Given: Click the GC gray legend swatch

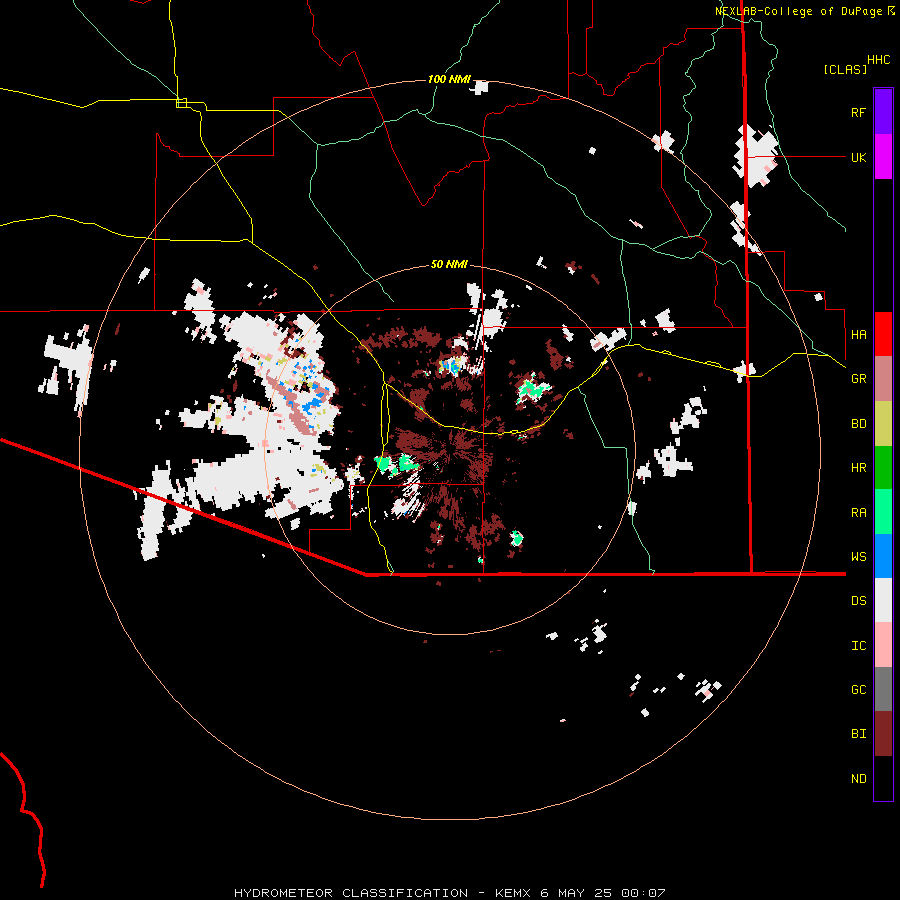Looking at the screenshot, I should [x=883, y=689].
